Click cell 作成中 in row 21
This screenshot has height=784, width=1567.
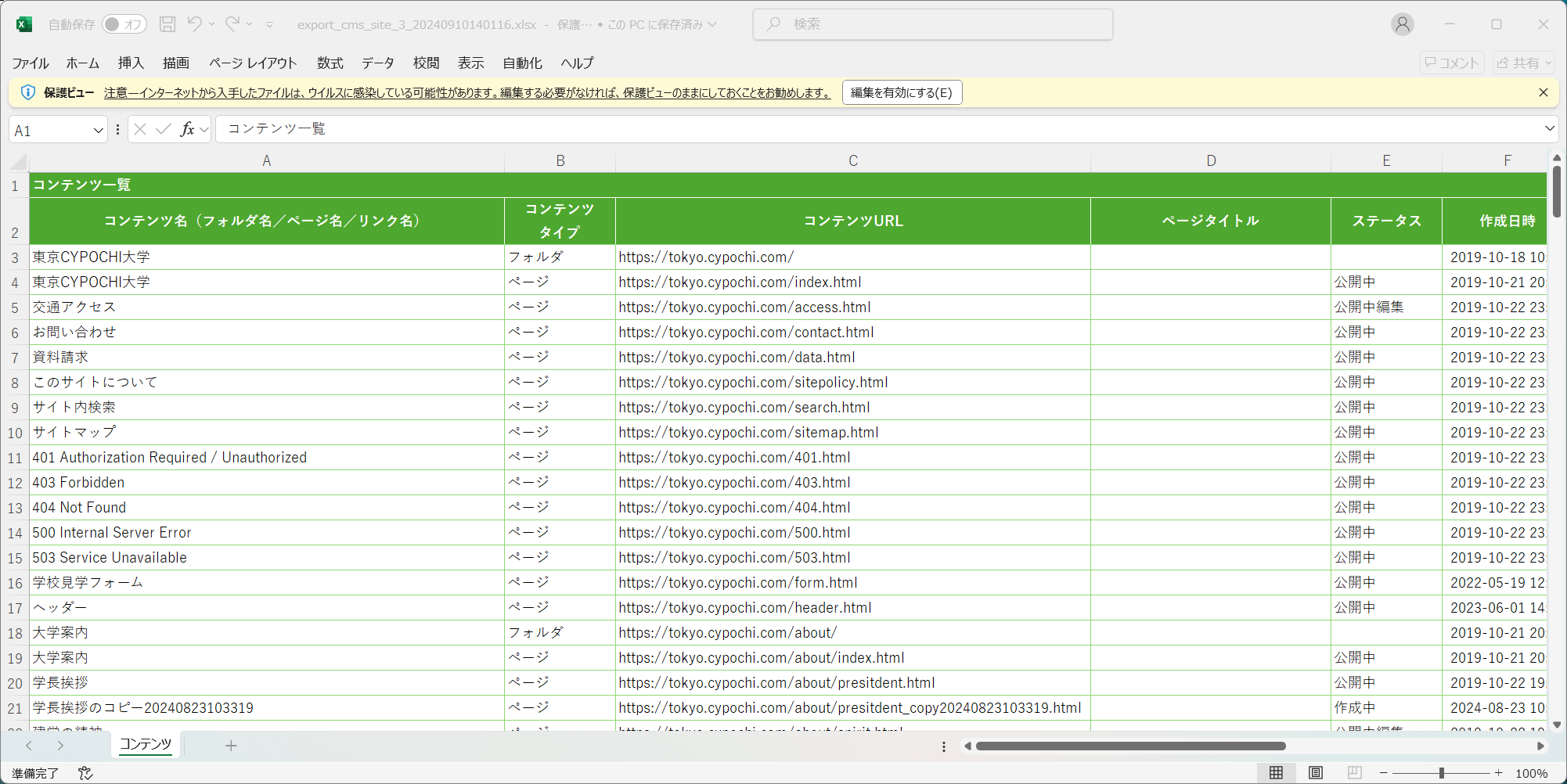(x=1386, y=708)
